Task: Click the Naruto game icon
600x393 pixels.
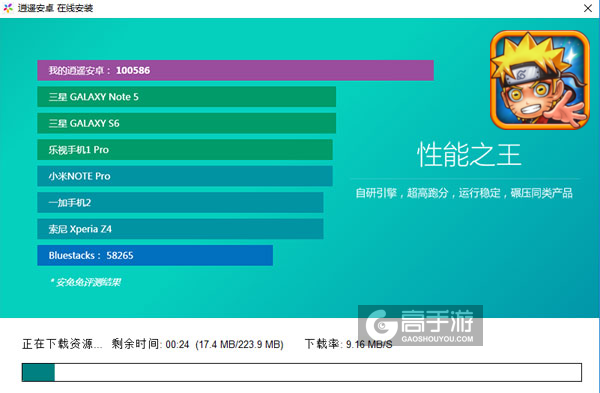Action: tap(540, 80)
